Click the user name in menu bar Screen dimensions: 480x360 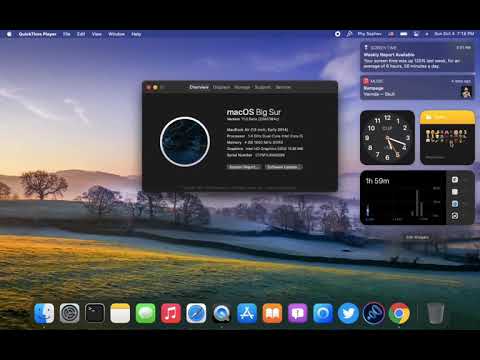pos(369,34)
